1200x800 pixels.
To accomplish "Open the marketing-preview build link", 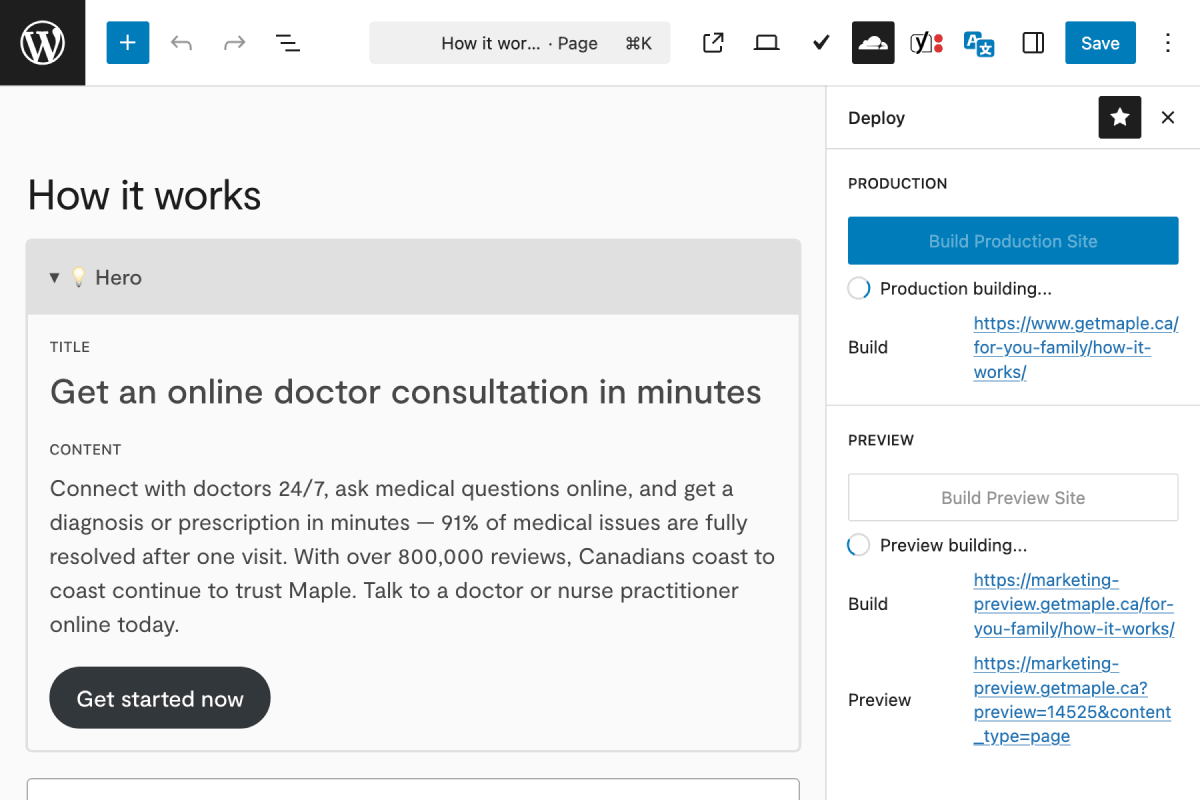I will [1074, 604].
